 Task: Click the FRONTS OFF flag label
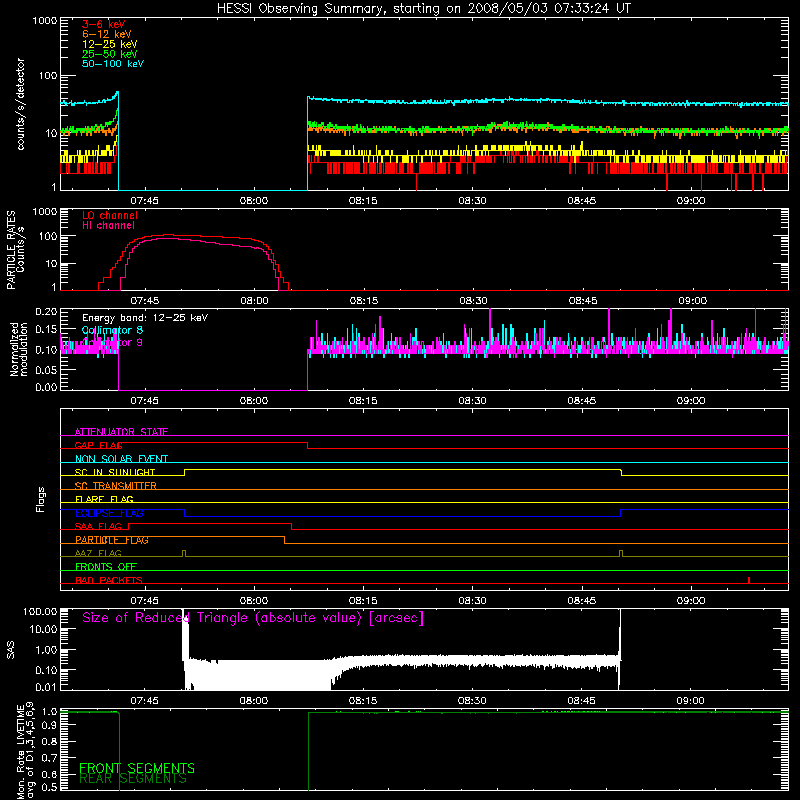[x=106, y=566]
